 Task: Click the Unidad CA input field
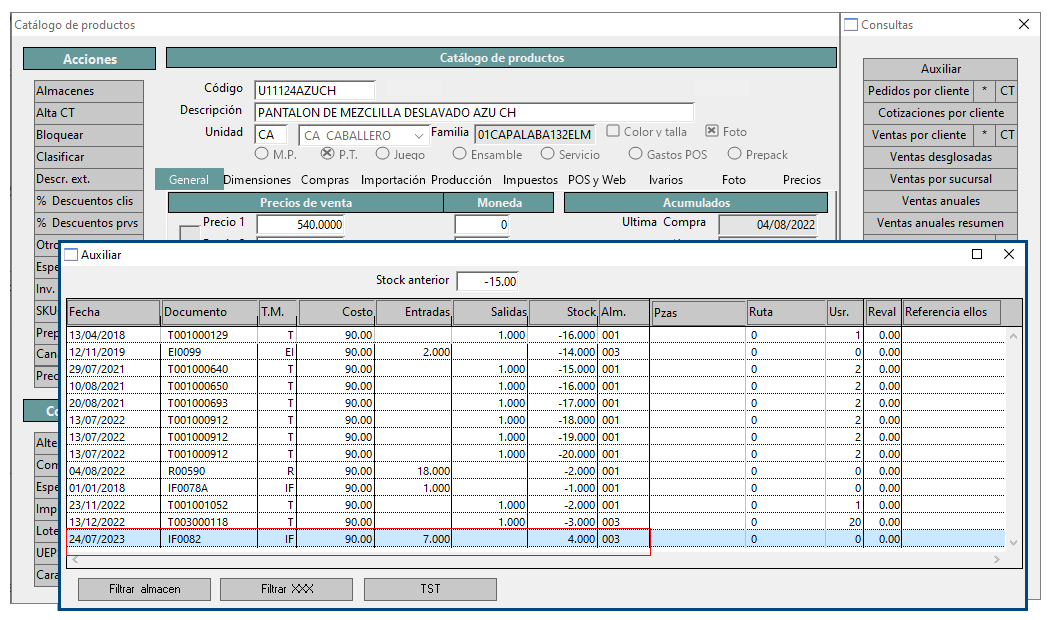[271, 135]
